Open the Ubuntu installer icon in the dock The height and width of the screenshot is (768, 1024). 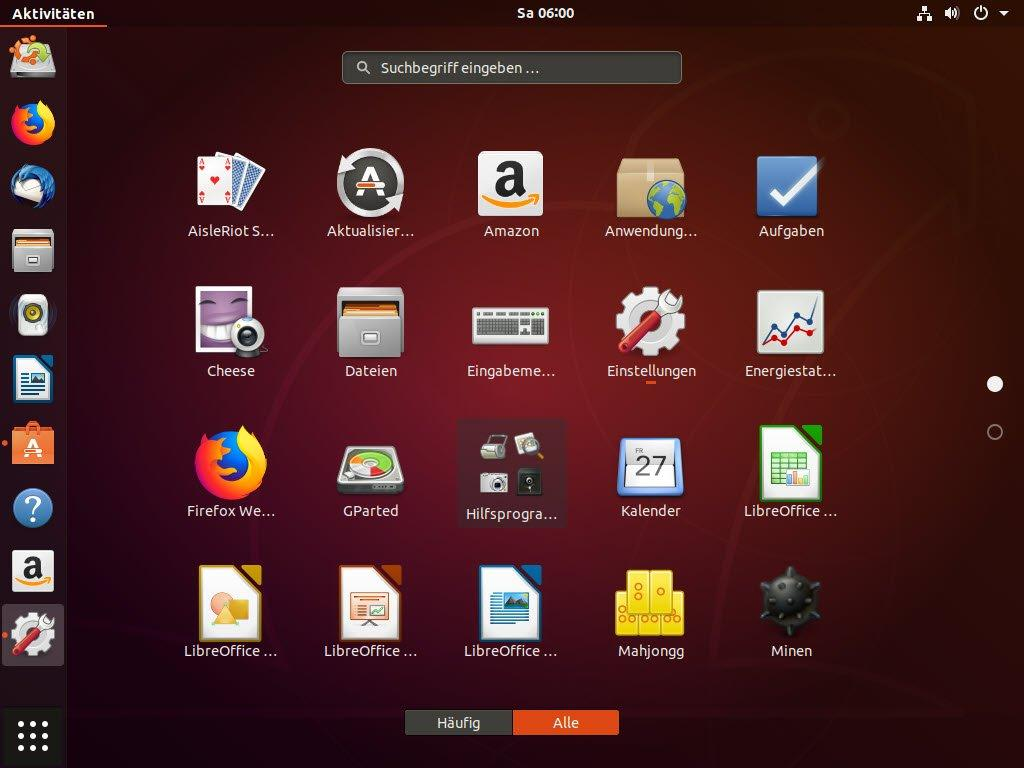pyautogui.click(x=33, y=58)
